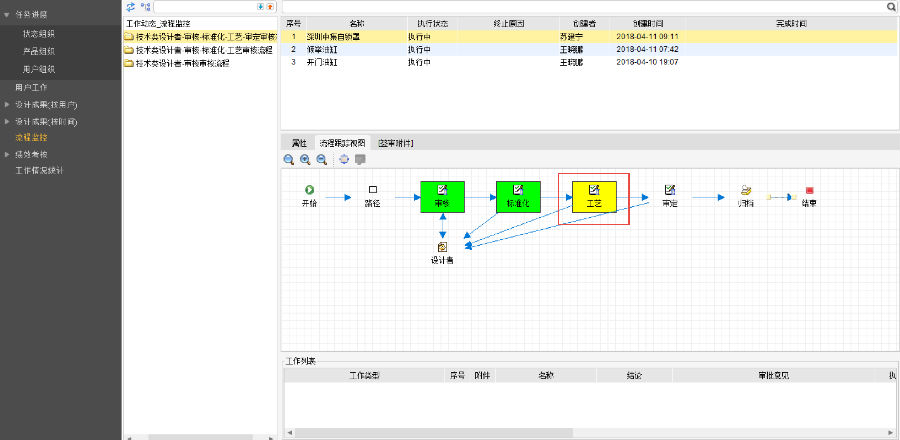The height and width of the screenshot is (440, 900).
Task: Open 产品组织 in sidebar
Action: coord(39,52)
